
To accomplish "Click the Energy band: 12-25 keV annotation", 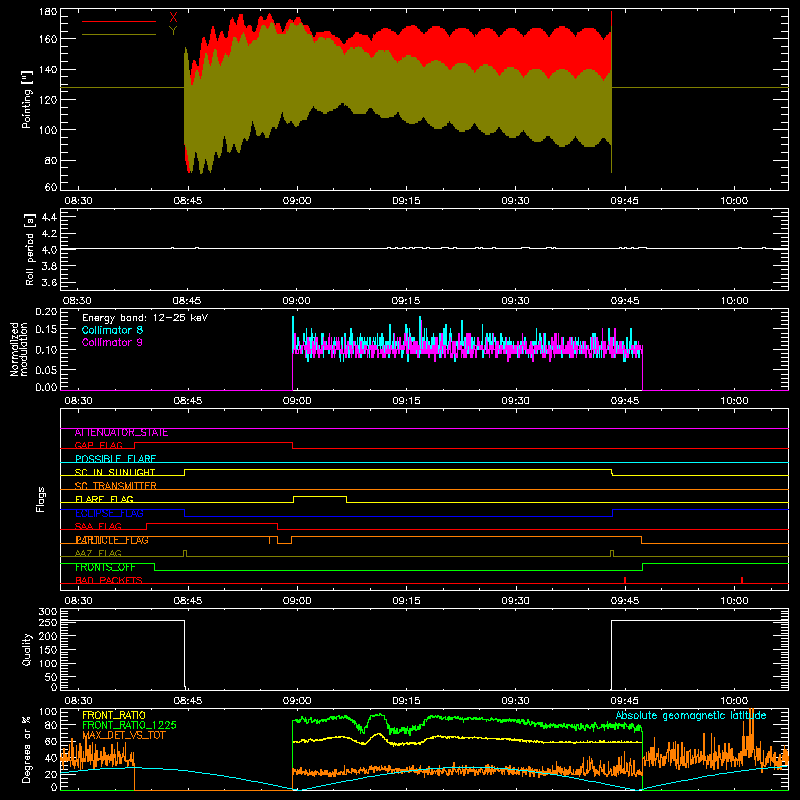I will (x=145, y=318).
